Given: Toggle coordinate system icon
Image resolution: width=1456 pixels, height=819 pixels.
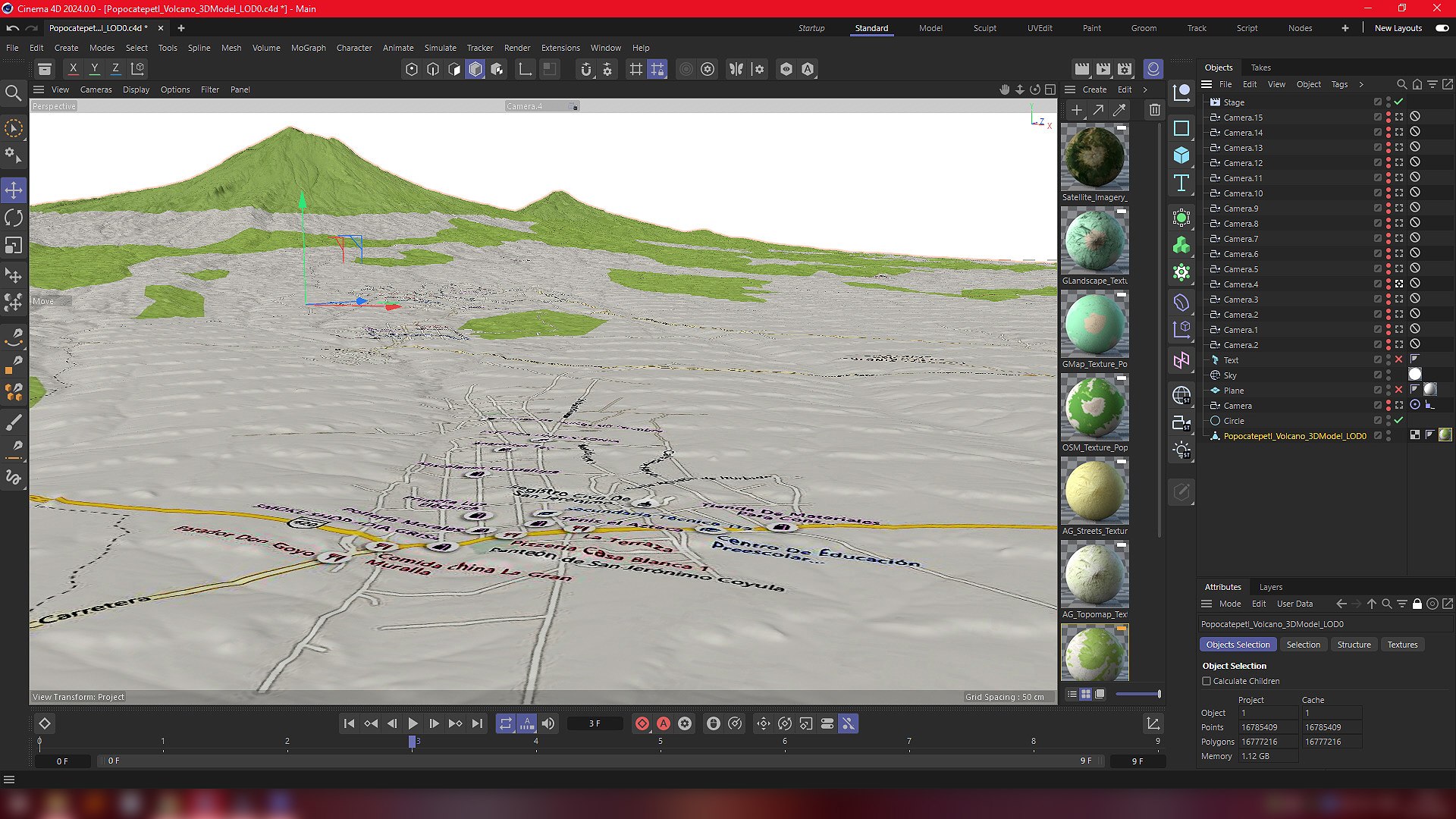Looking at the screenshot, I should coord(137,69).
